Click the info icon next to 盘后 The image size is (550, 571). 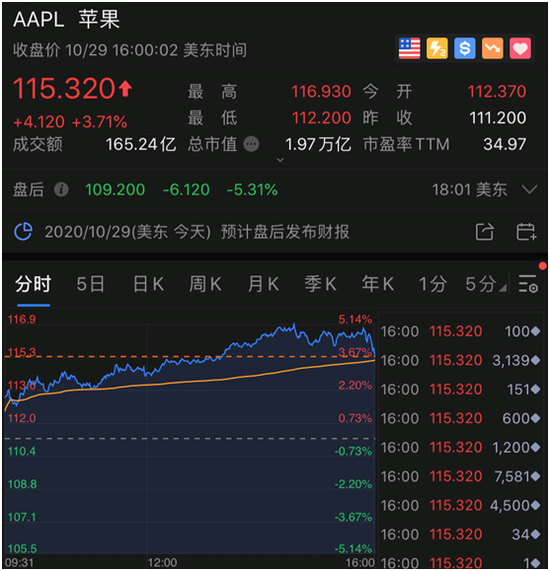61,190
